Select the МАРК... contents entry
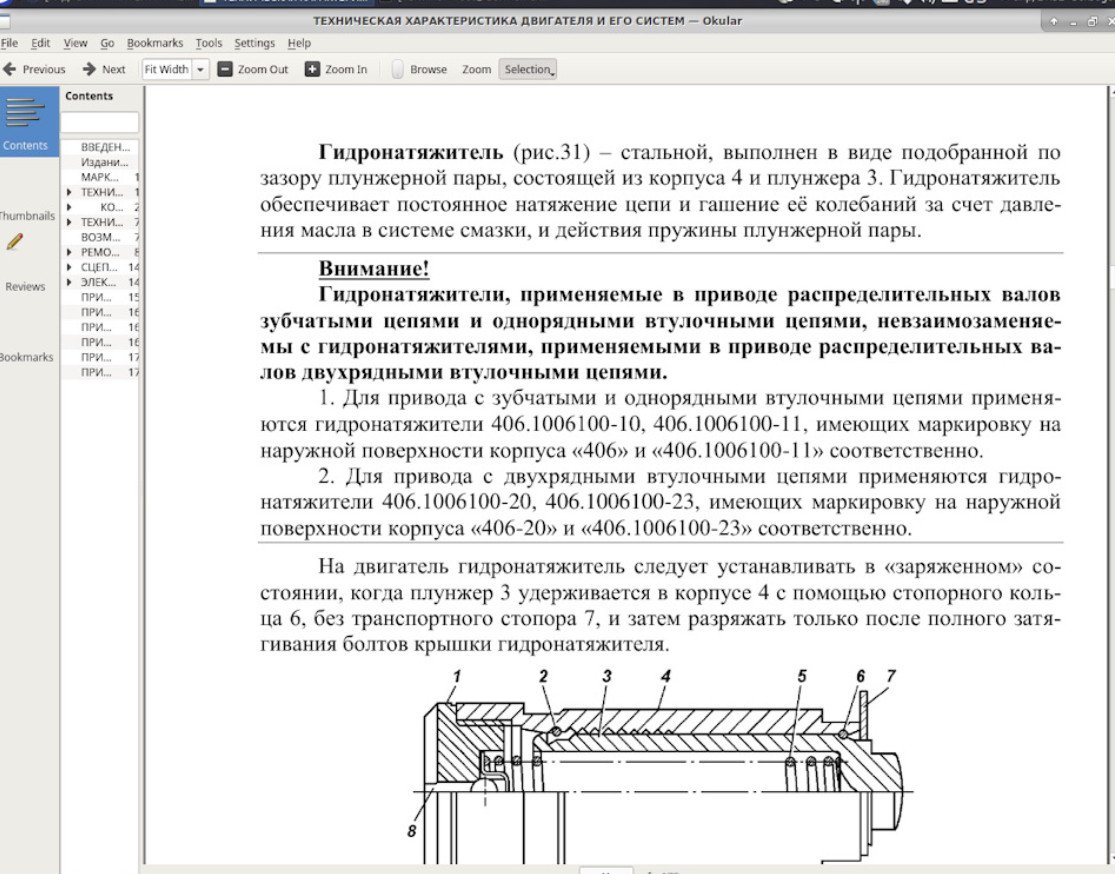 tap(100, 177)
